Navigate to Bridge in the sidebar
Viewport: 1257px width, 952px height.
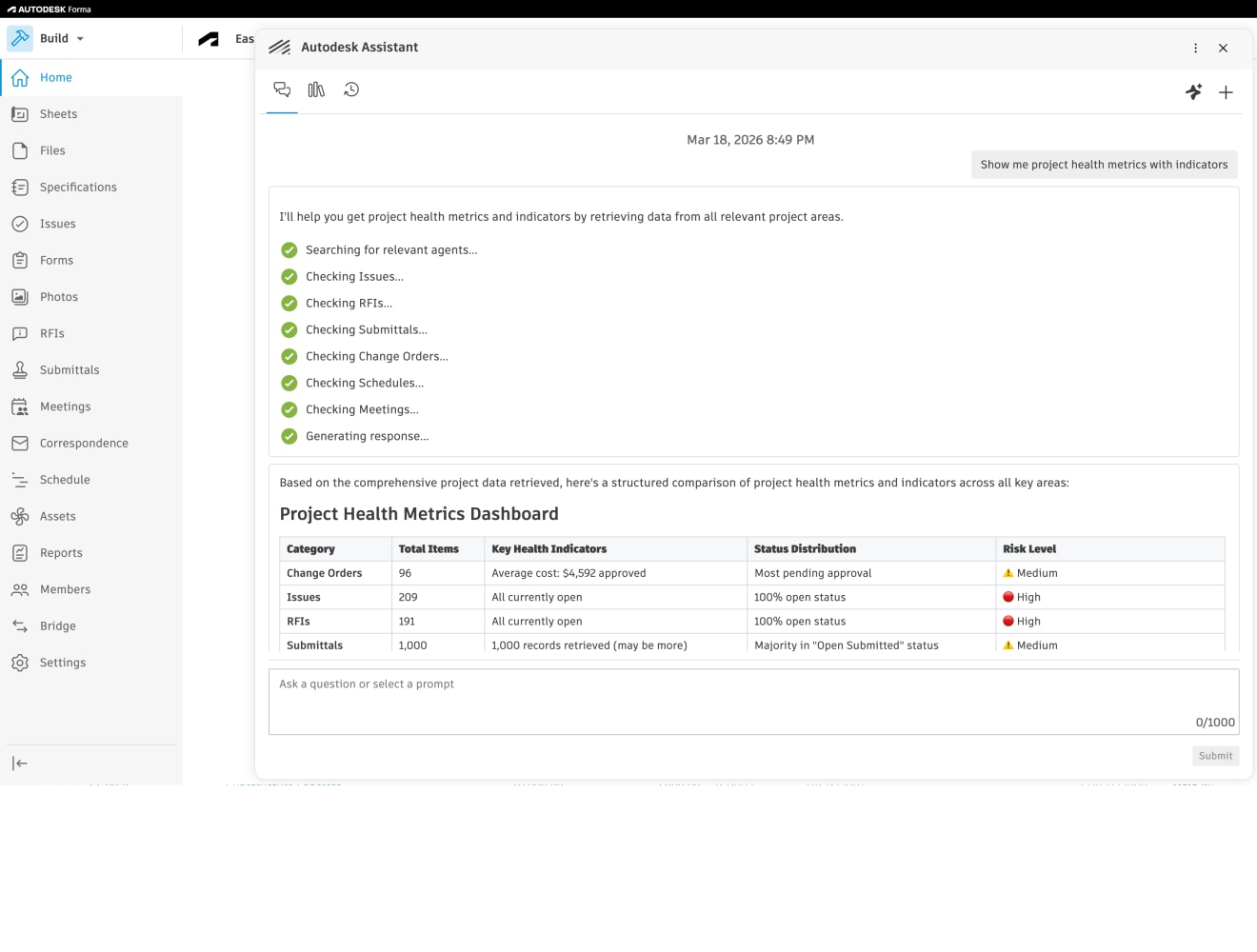point(57,625)
